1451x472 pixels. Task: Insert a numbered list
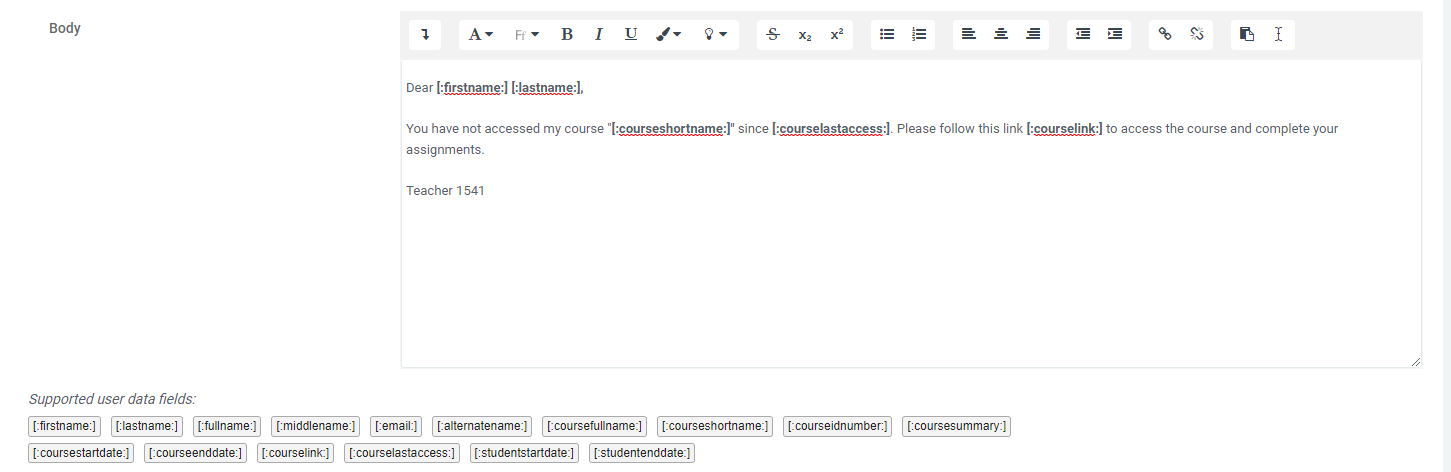click(919, 35)
